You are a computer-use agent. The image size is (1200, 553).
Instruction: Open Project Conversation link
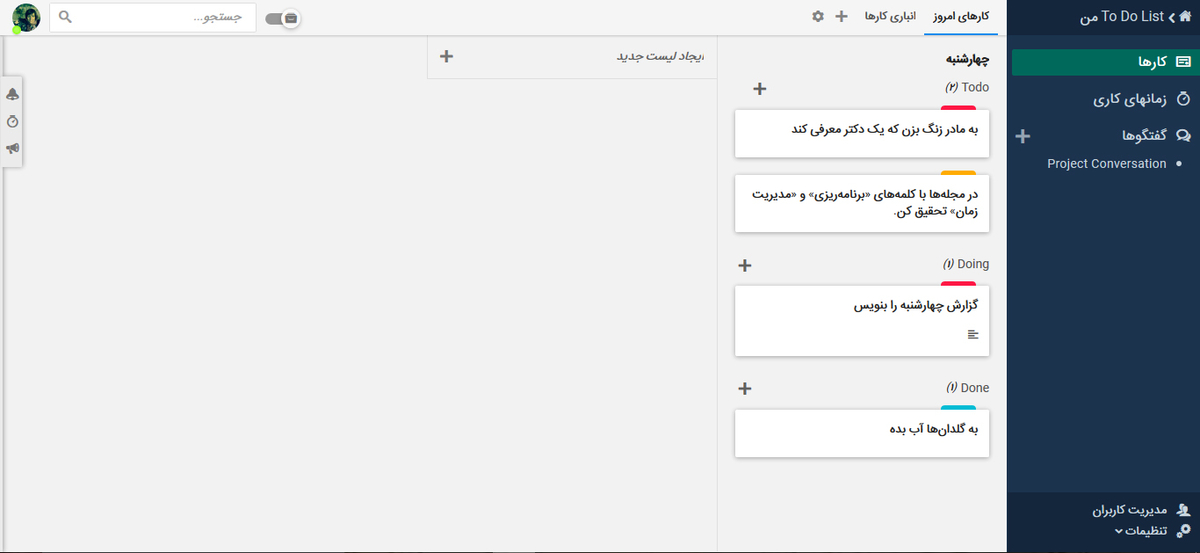(x=1106, y=163)
